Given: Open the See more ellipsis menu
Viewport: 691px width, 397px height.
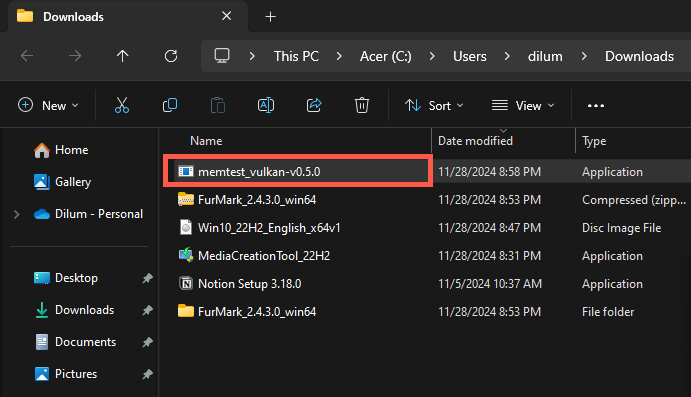Looking at the screenshot, I should tap(596, 105).
